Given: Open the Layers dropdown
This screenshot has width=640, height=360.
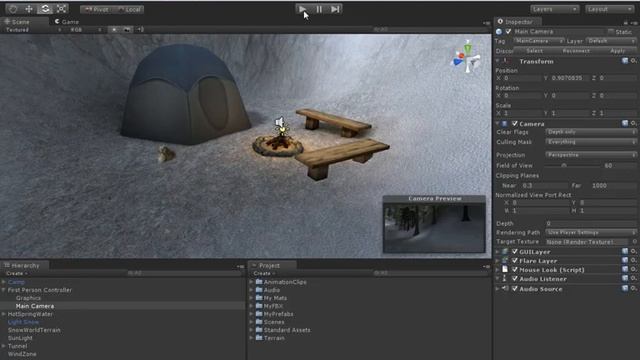Looking at the screenshot, I should click(x=554, y=9).
